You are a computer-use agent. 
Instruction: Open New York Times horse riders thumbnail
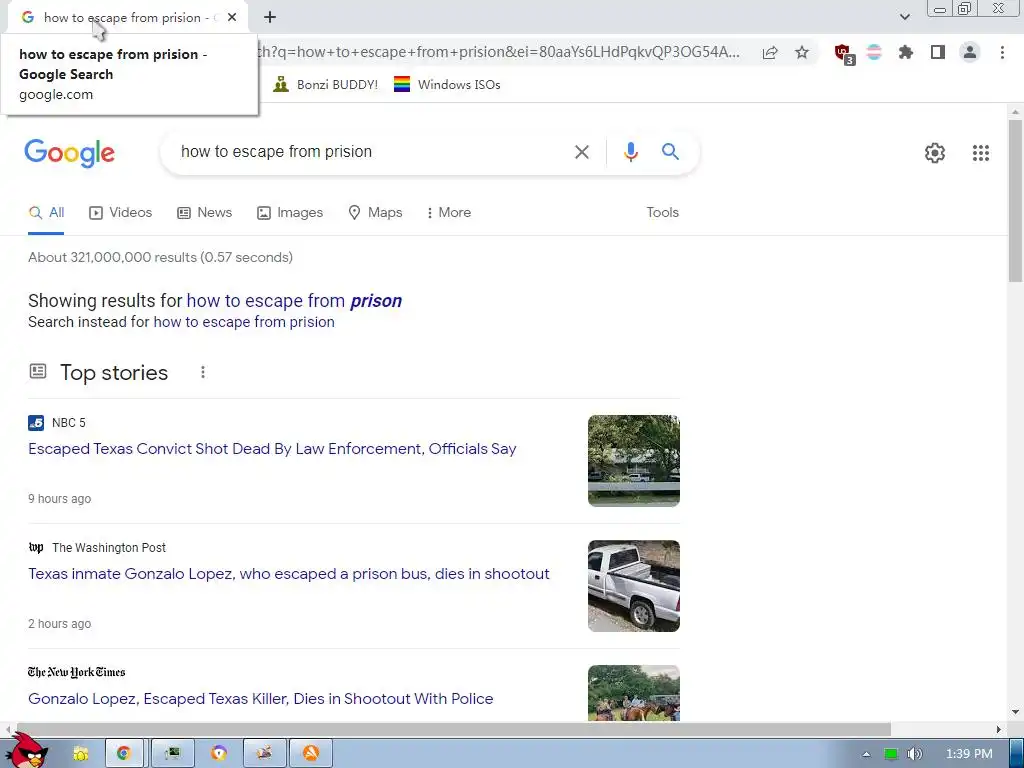633,693
